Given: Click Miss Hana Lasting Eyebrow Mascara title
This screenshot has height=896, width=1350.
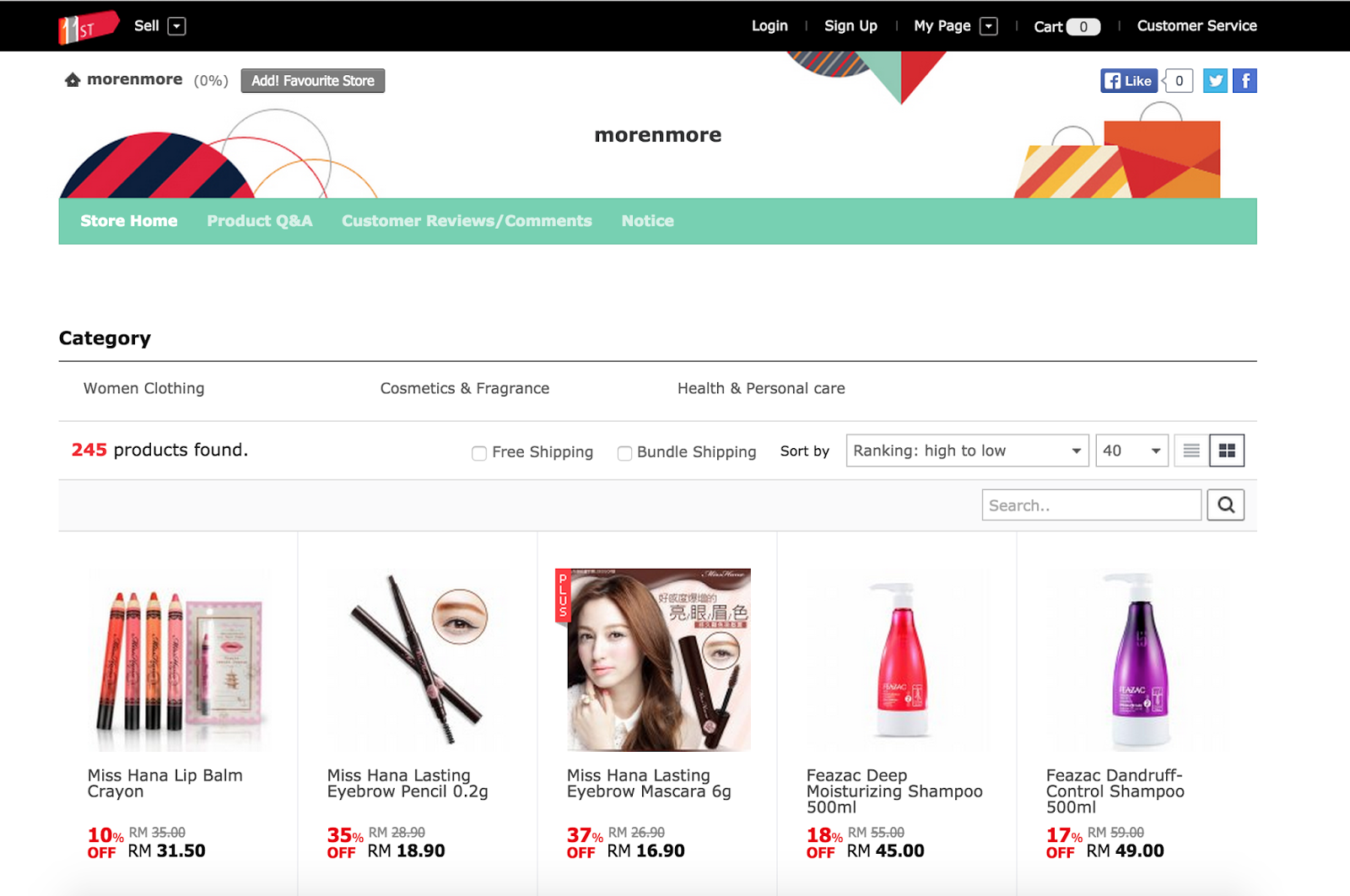Looking at the screenshot, I should tap(649, 783).
